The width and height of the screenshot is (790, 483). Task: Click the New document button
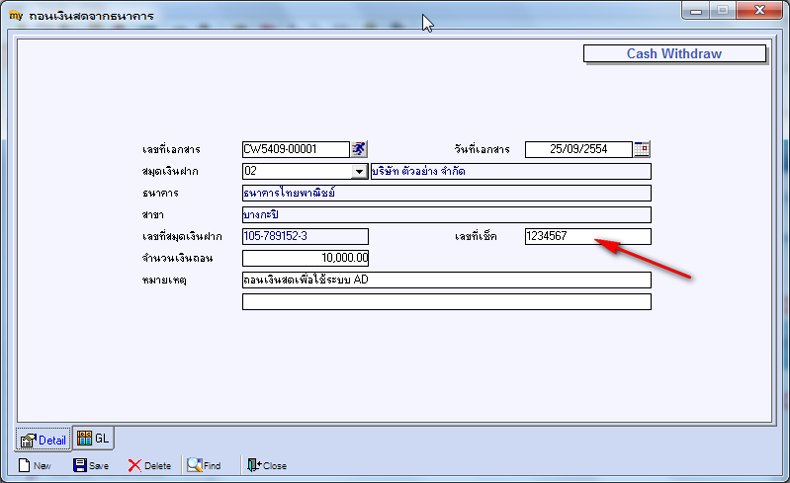pos(35,465)
